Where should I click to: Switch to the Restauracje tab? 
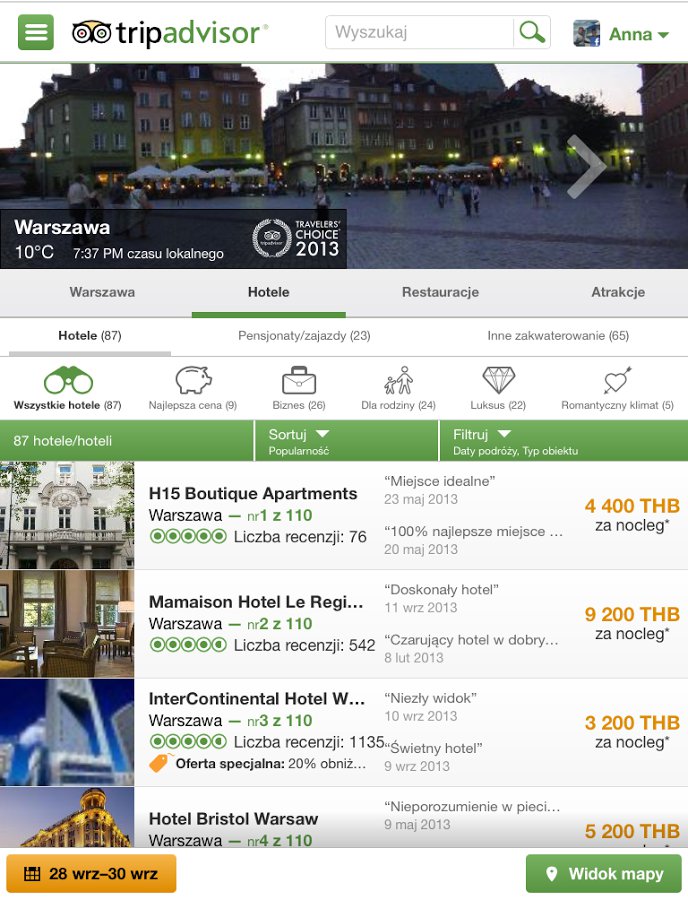pos(440,292)
